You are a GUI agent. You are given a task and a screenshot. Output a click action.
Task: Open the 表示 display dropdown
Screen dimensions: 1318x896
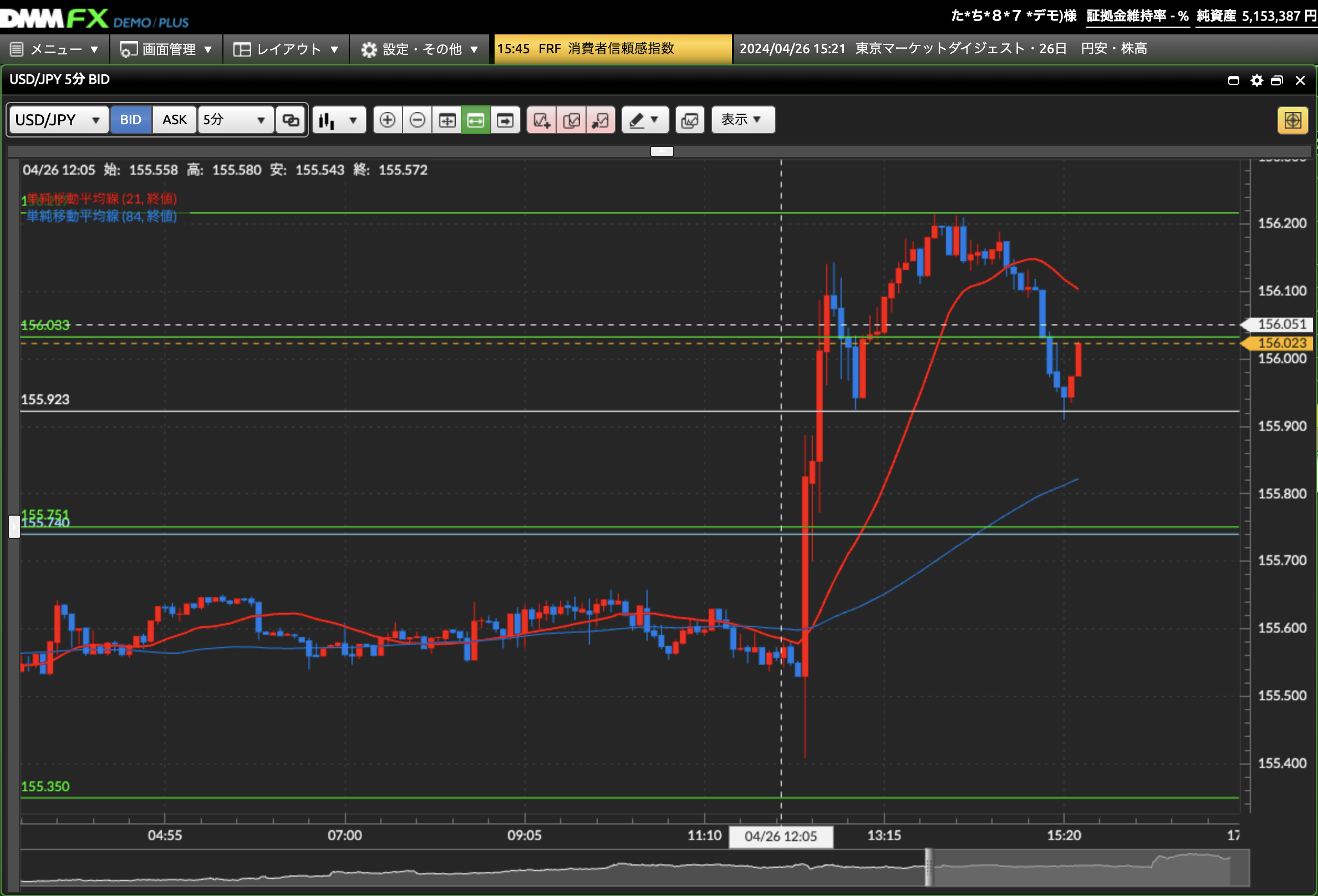tap(743, 120)
